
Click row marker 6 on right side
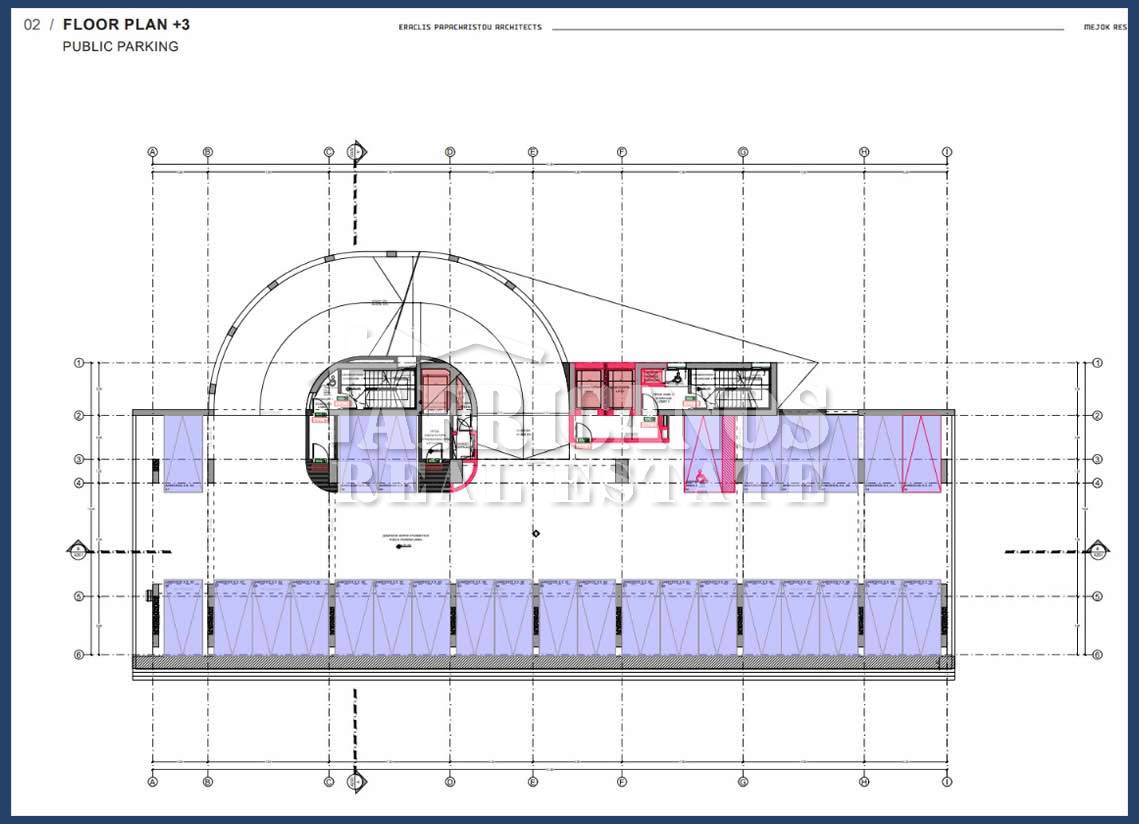coord(1097,655)
